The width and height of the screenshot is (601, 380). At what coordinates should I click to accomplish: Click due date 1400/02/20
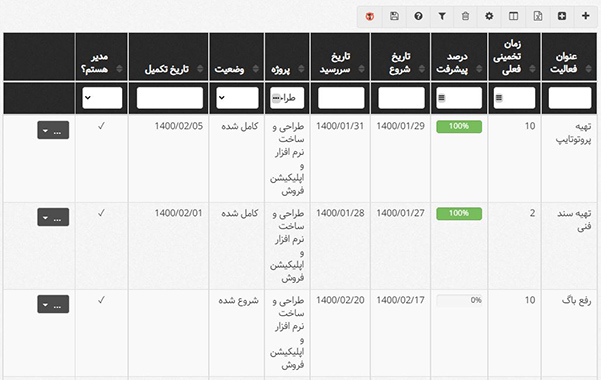[340, 300]
